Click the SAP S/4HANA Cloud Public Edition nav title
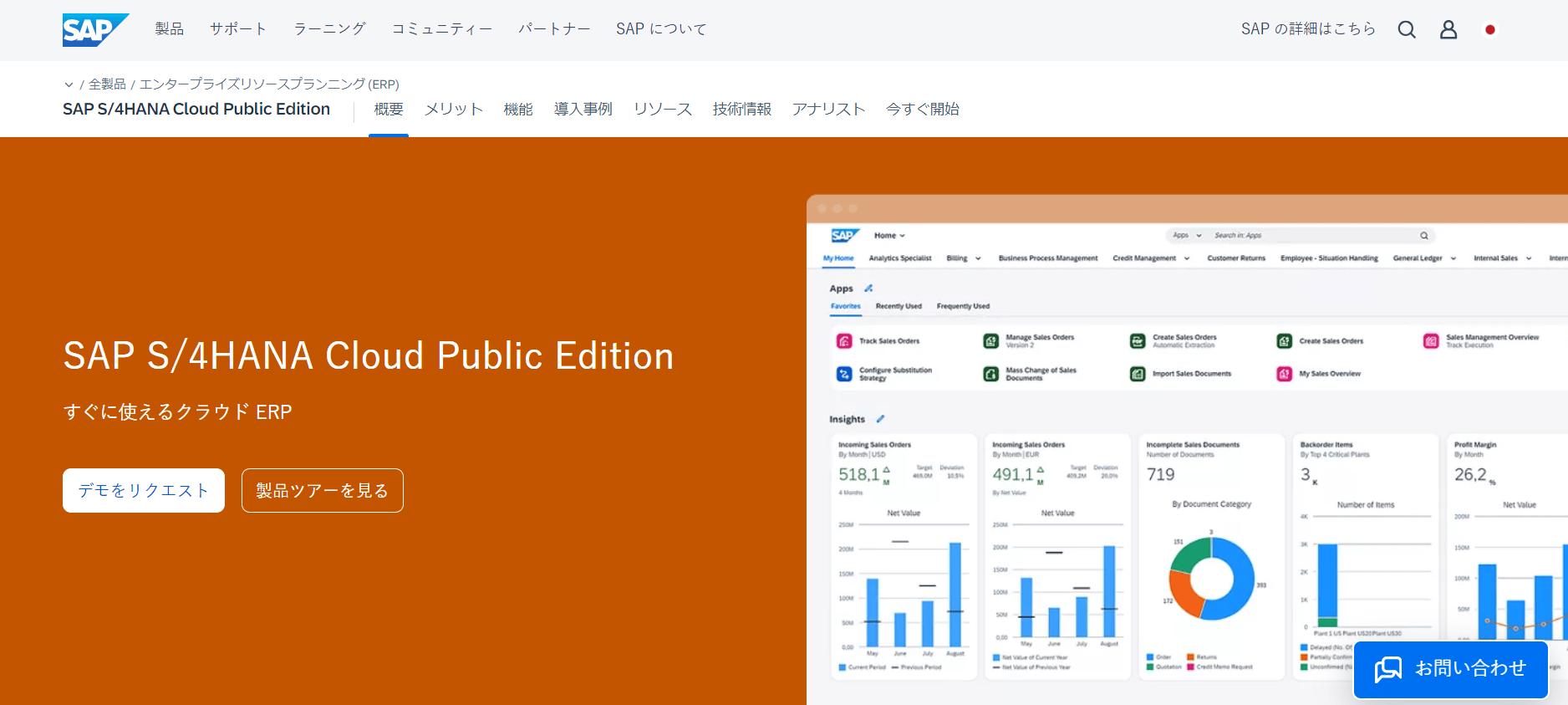This screenshot has height=705, width=1568. 196,110
